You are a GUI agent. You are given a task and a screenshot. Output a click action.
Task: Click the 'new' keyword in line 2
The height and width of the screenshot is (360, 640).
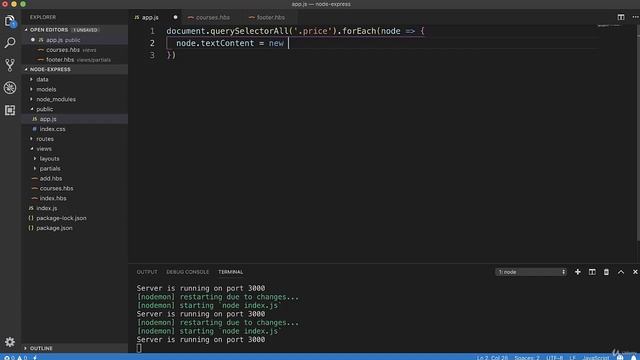(276, 43)
